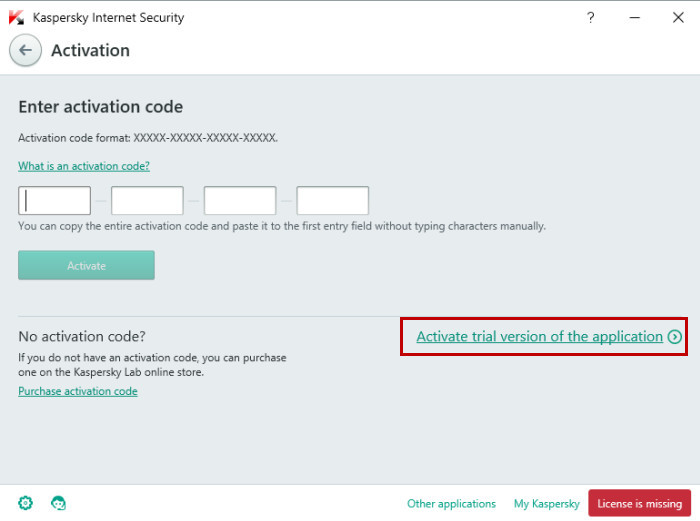
Task: Open 'Other applications' in the bottom bar
Action: (x=451, y=504)
